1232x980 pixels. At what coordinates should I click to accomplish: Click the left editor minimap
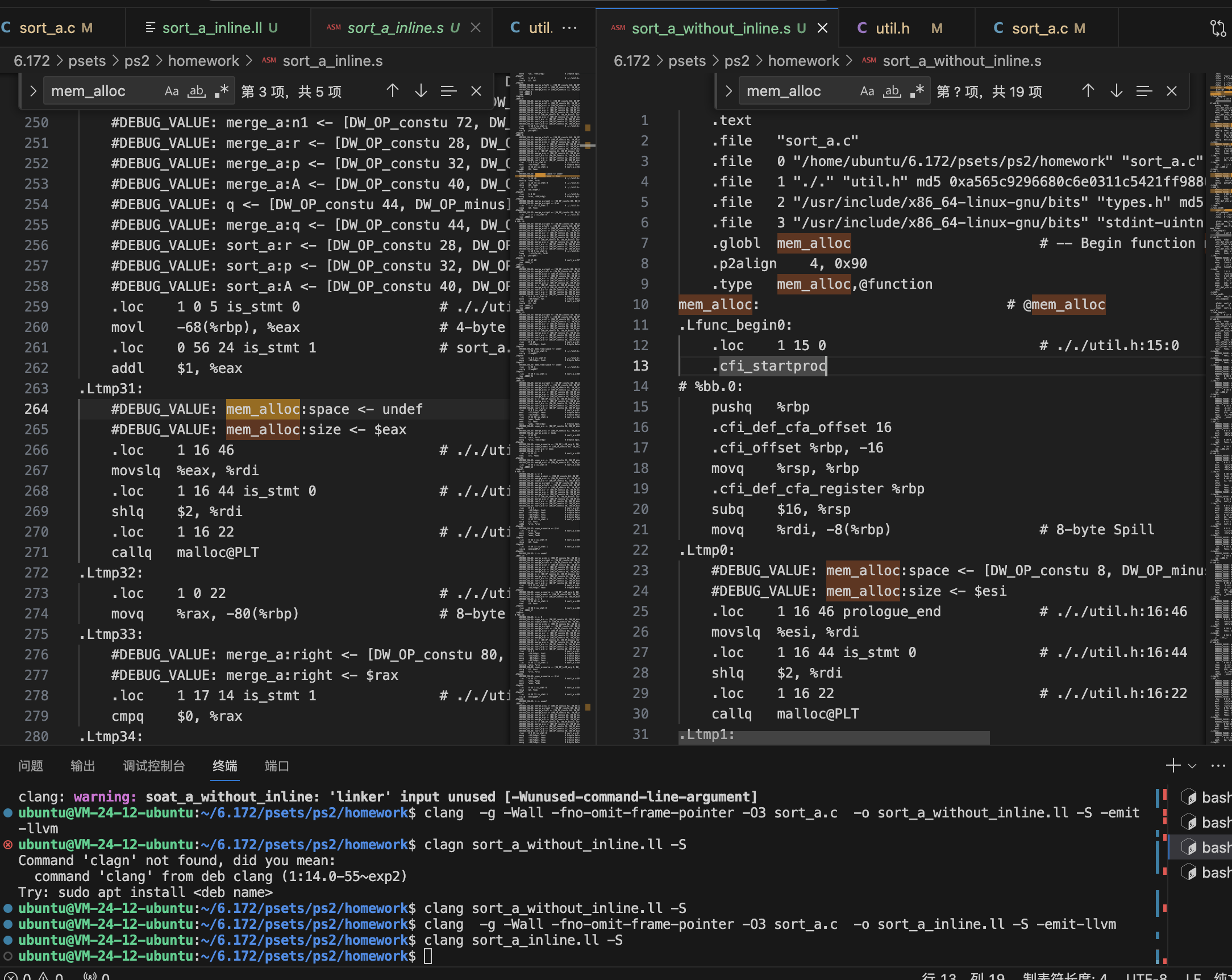(x=548, y=400)
